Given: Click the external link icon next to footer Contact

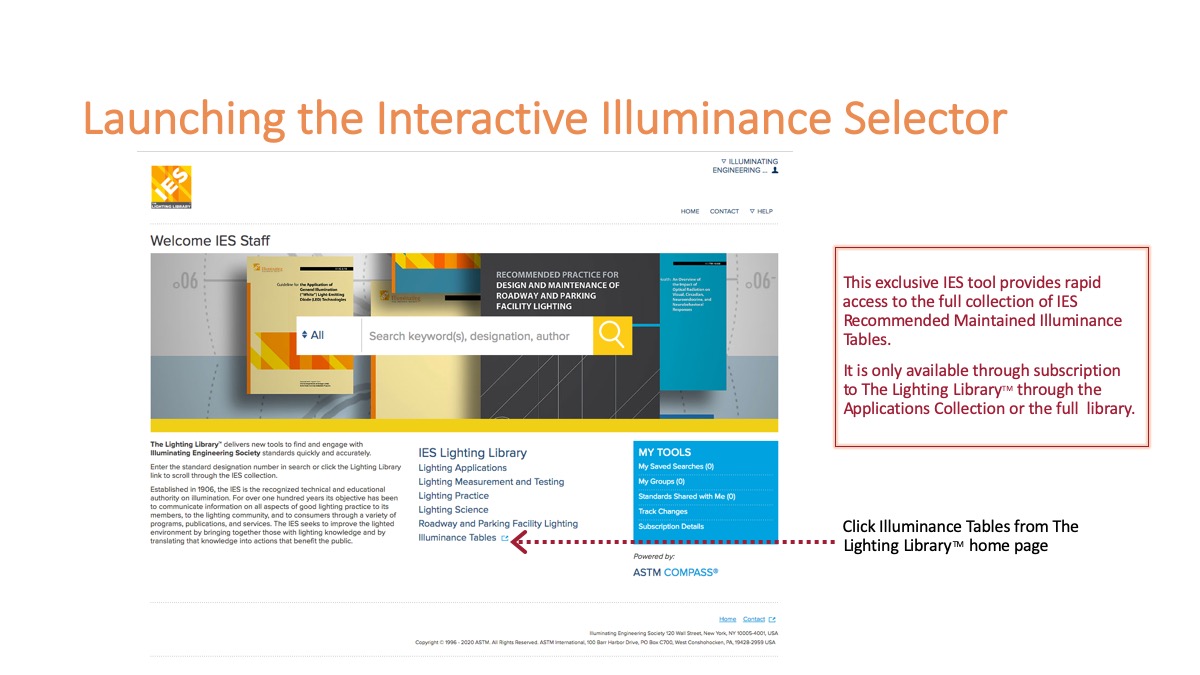Looking at the screenshot, I should 772,620.
